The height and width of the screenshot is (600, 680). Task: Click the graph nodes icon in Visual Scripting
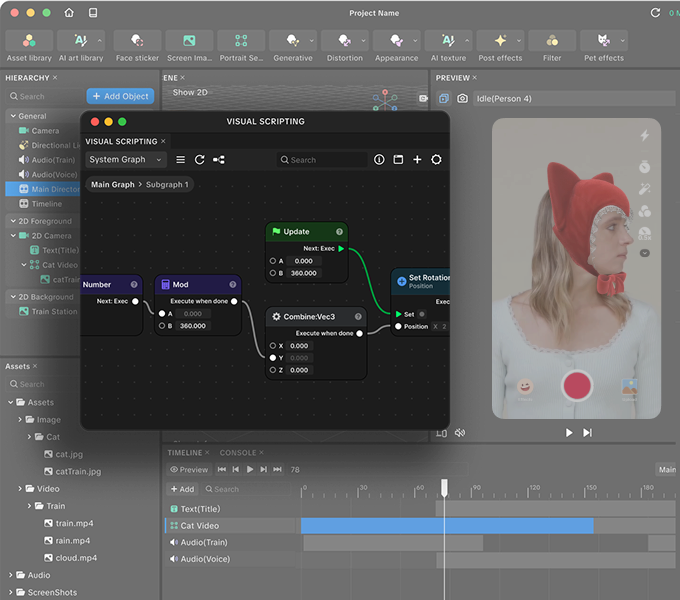click(x=219, y=160)
